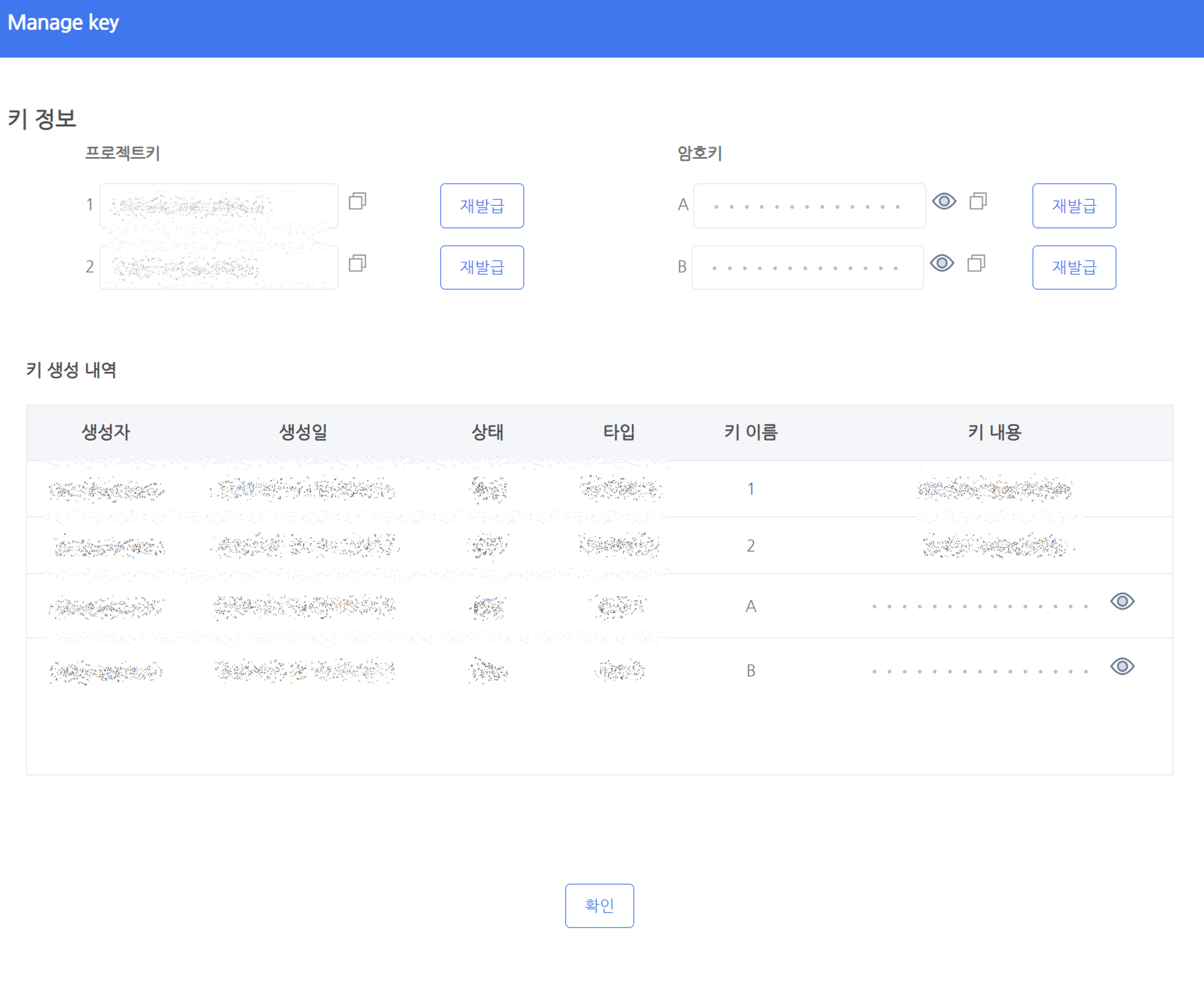The image size is (1204, 999).
Task: Reissue project key 1 with 재발급
Action: pyautogui.click(x=482, y=206)
